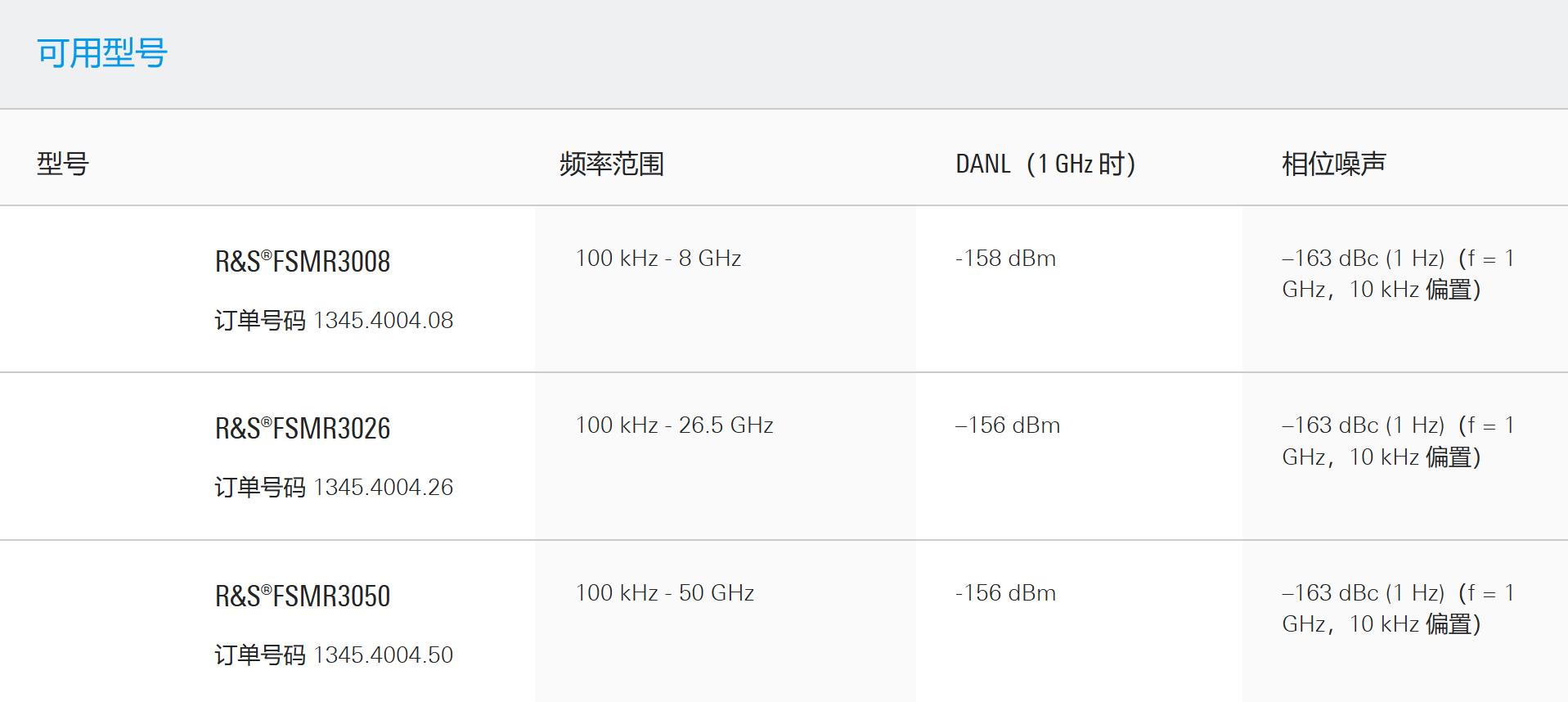Click the FSMR3026 –156 dBm DANL value
This screenshot has width=1568, height=702.
(1008, 425)
